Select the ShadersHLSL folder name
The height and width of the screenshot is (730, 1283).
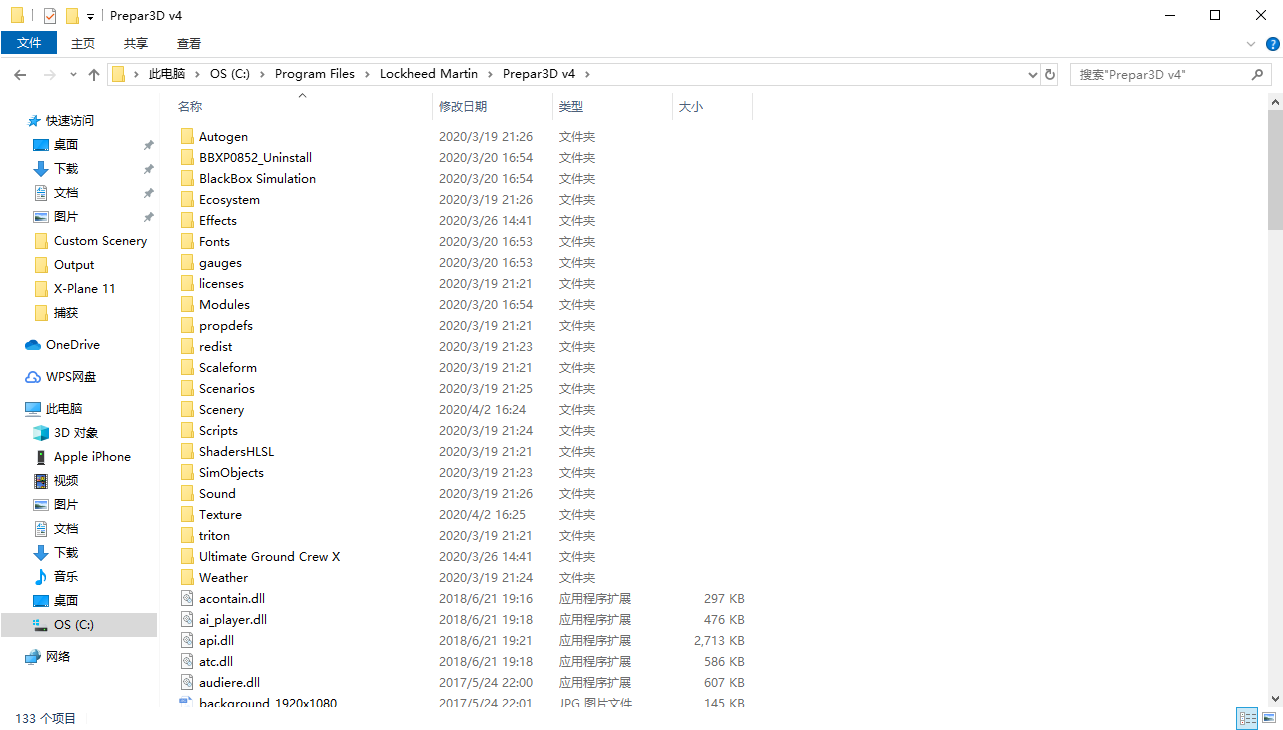tap(236, 452)
